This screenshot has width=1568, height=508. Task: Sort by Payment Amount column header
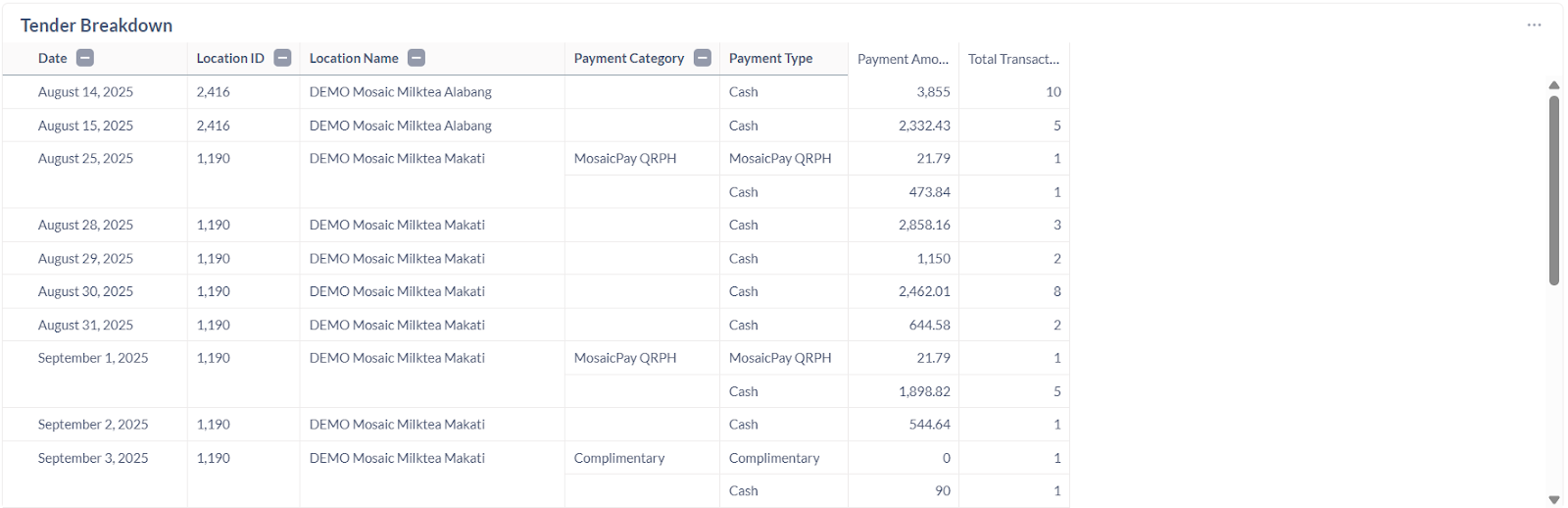pos(903,59)
